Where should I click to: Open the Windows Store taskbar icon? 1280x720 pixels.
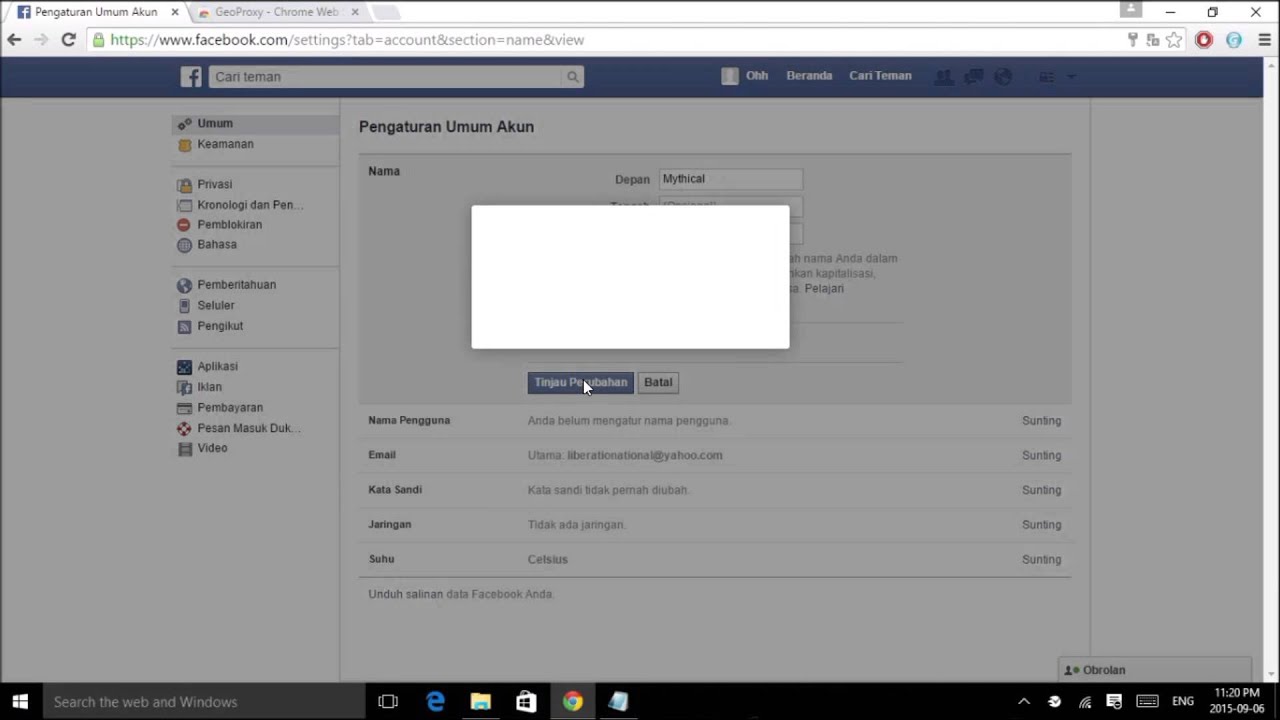[526, 702]
